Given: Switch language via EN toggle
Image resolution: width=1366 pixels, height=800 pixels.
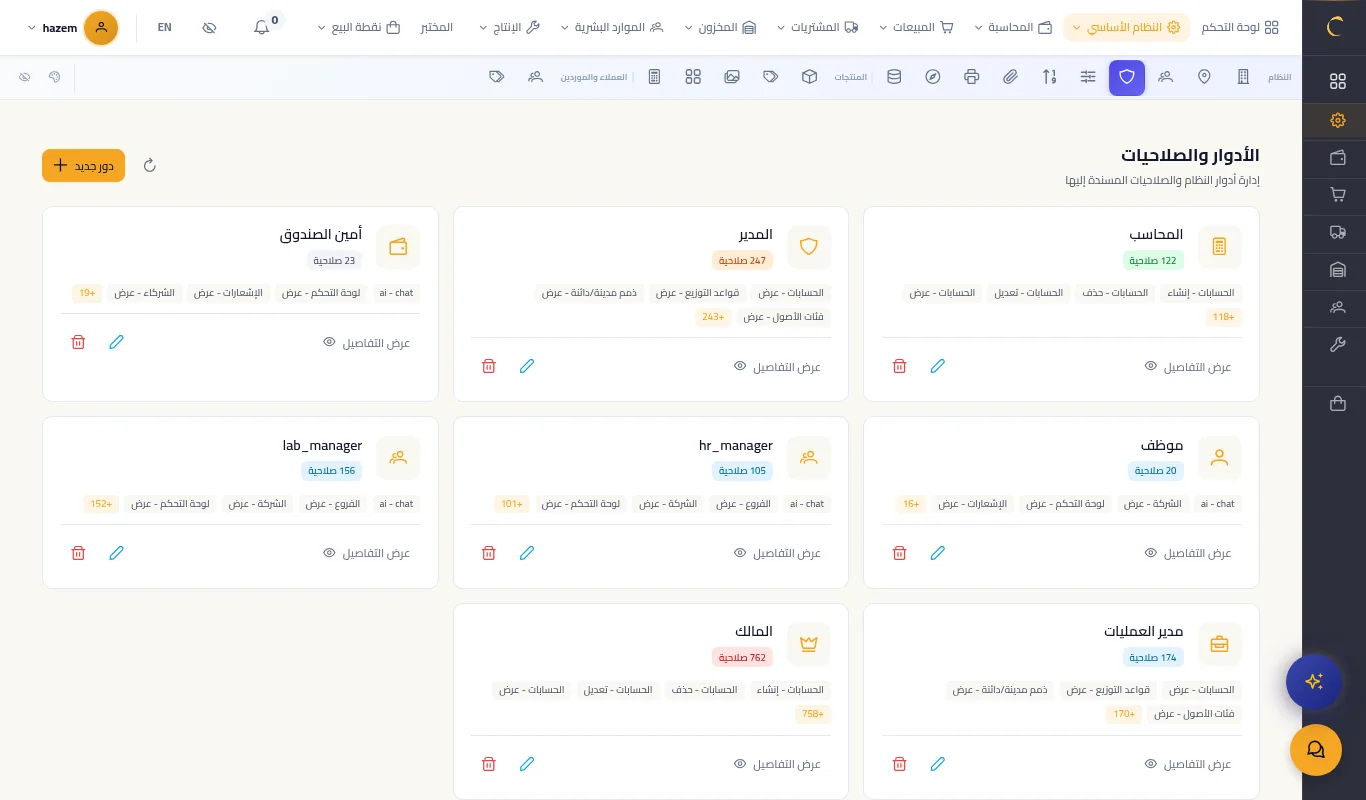Looking at the screenshot, I should point(165,28).
